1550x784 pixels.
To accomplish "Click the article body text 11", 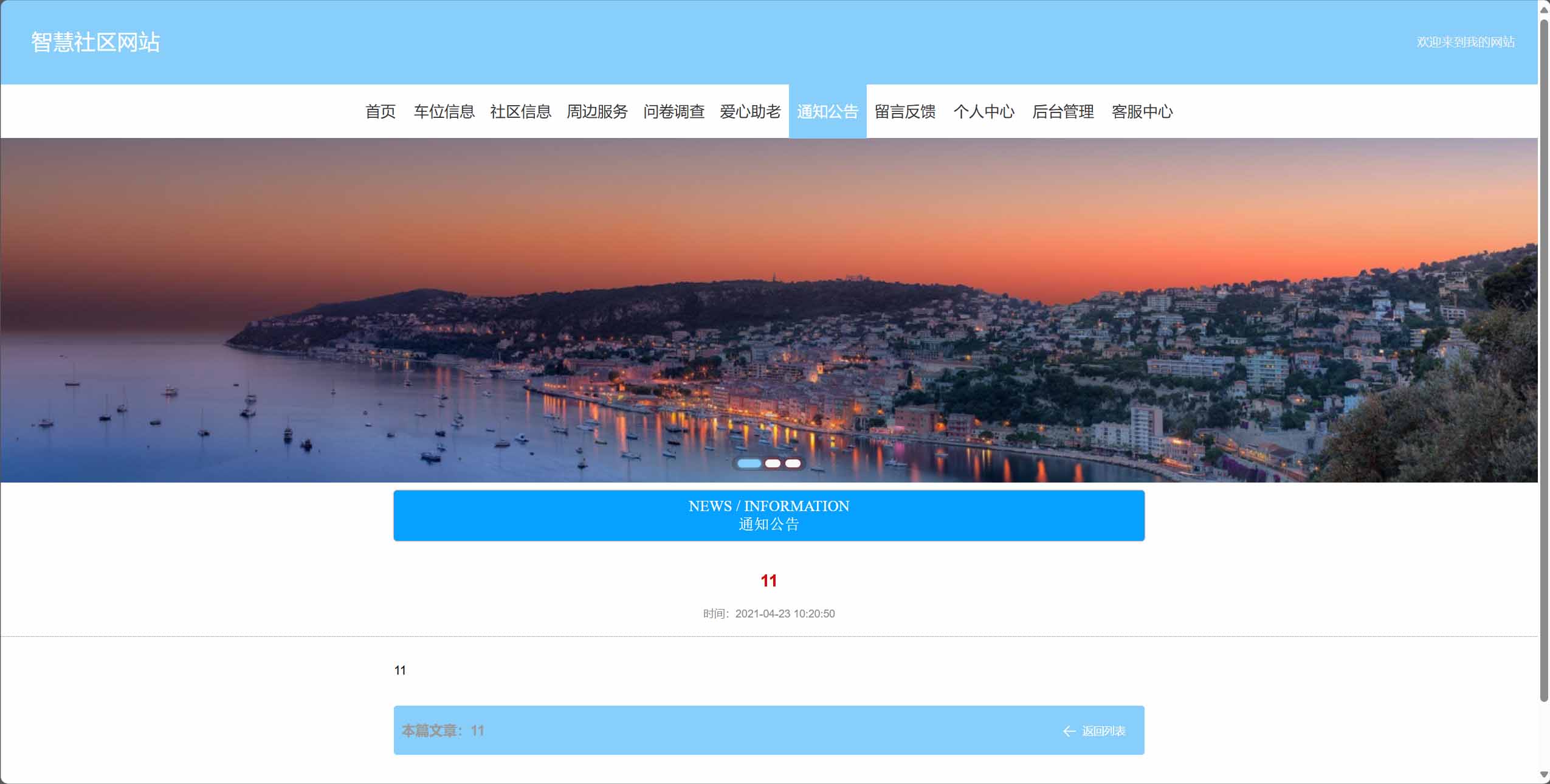I will click(x=400, y=670).
